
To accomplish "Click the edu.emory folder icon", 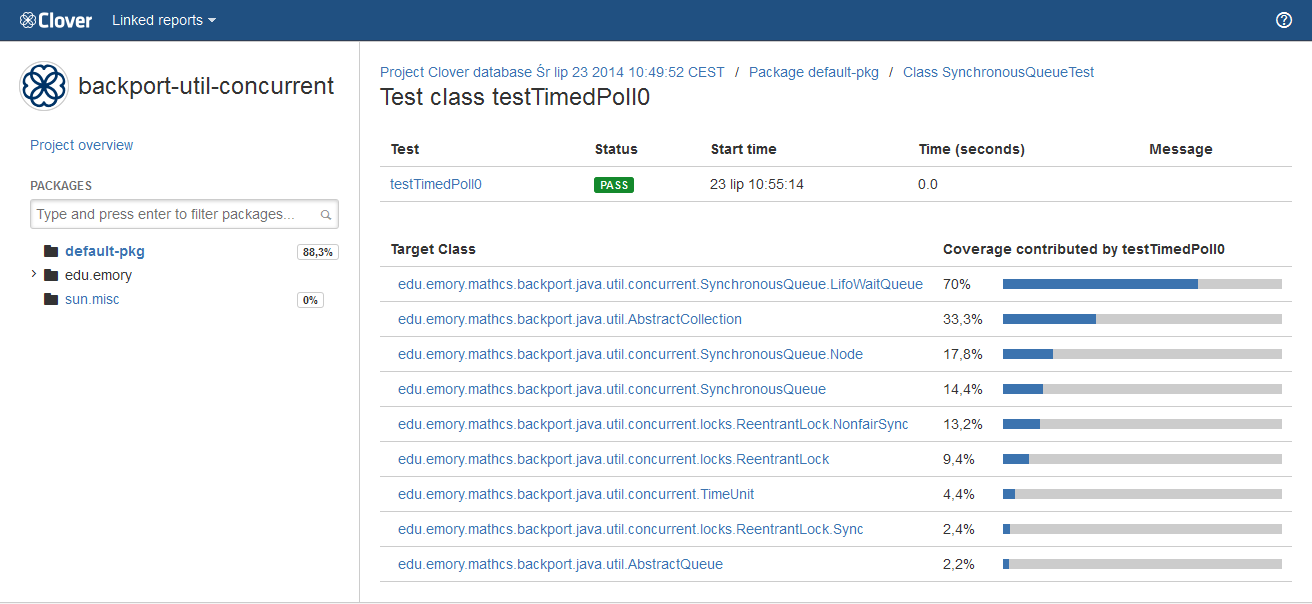I will 51,275.
